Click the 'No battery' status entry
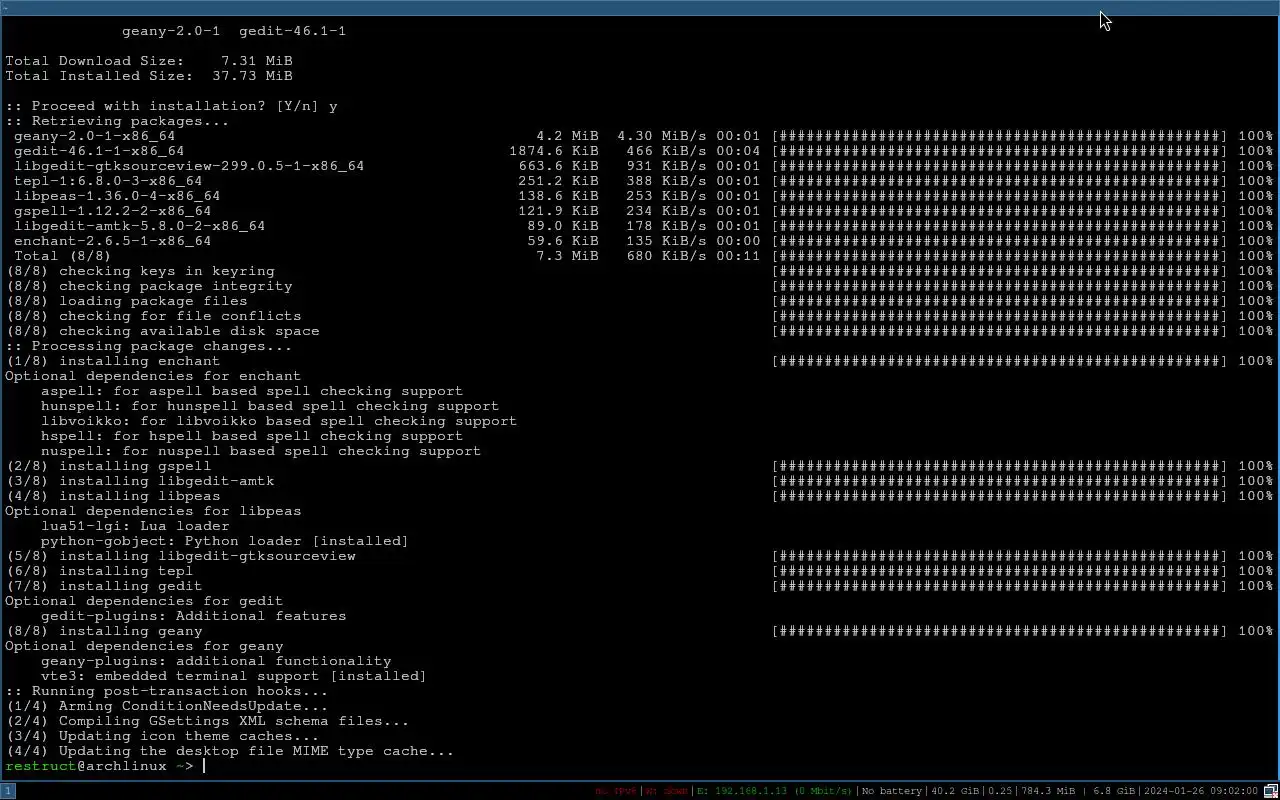 click(x=891, y=791)
